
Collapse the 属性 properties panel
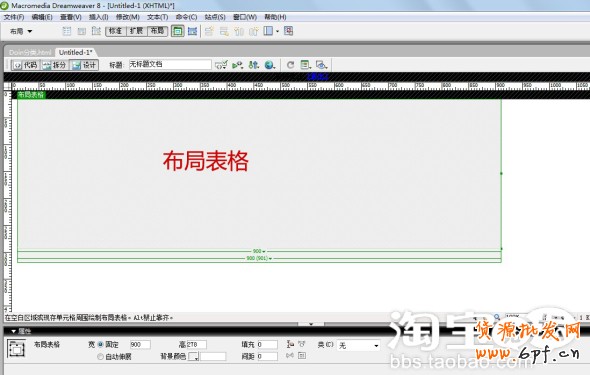pyautogui.click(x=14, y=331)
